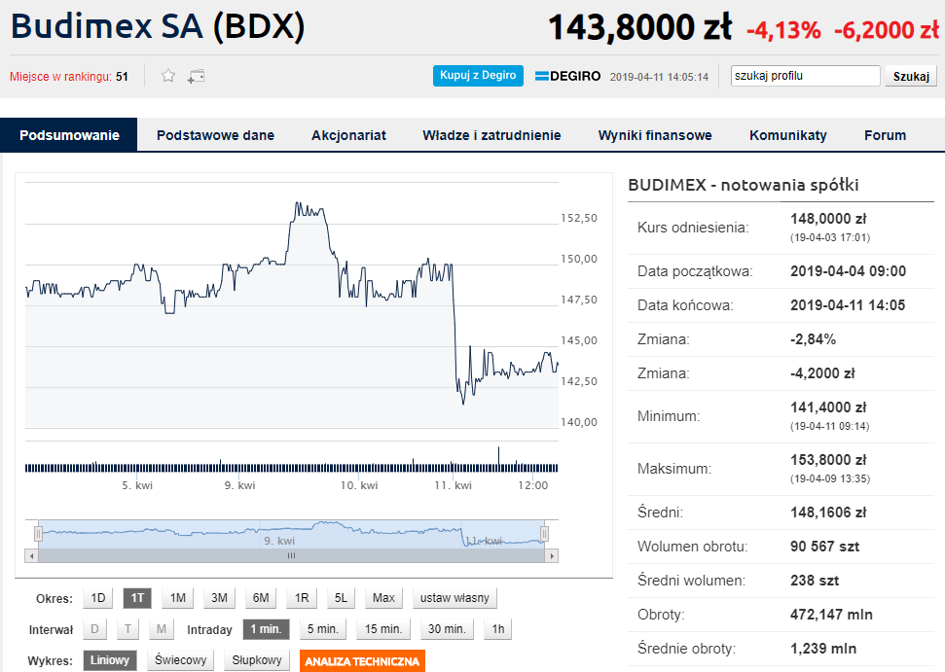
Task: Grab the right handle of chart navigator
Action: (x=545, y=533)
